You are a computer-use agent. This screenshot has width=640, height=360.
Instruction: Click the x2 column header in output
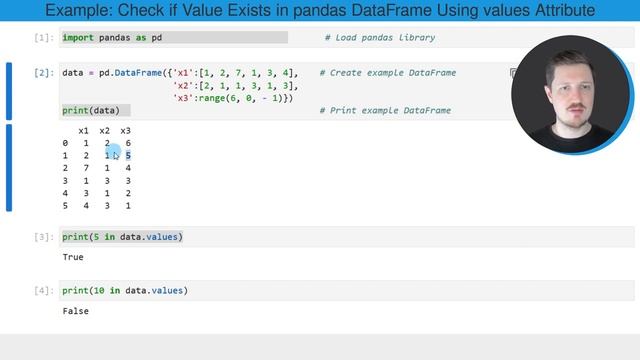coord(104,131)
